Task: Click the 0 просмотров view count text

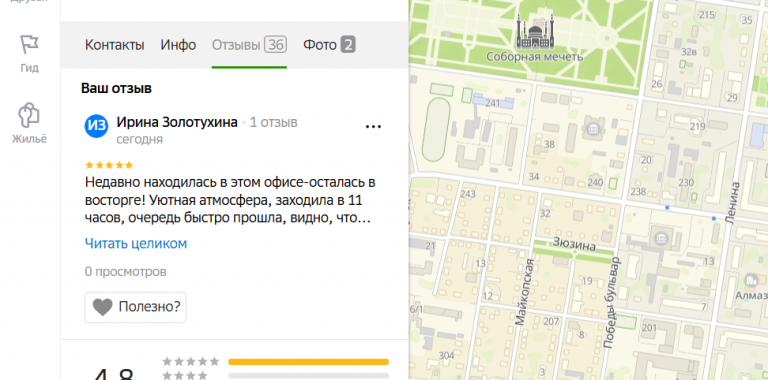Action: [125, 271]
